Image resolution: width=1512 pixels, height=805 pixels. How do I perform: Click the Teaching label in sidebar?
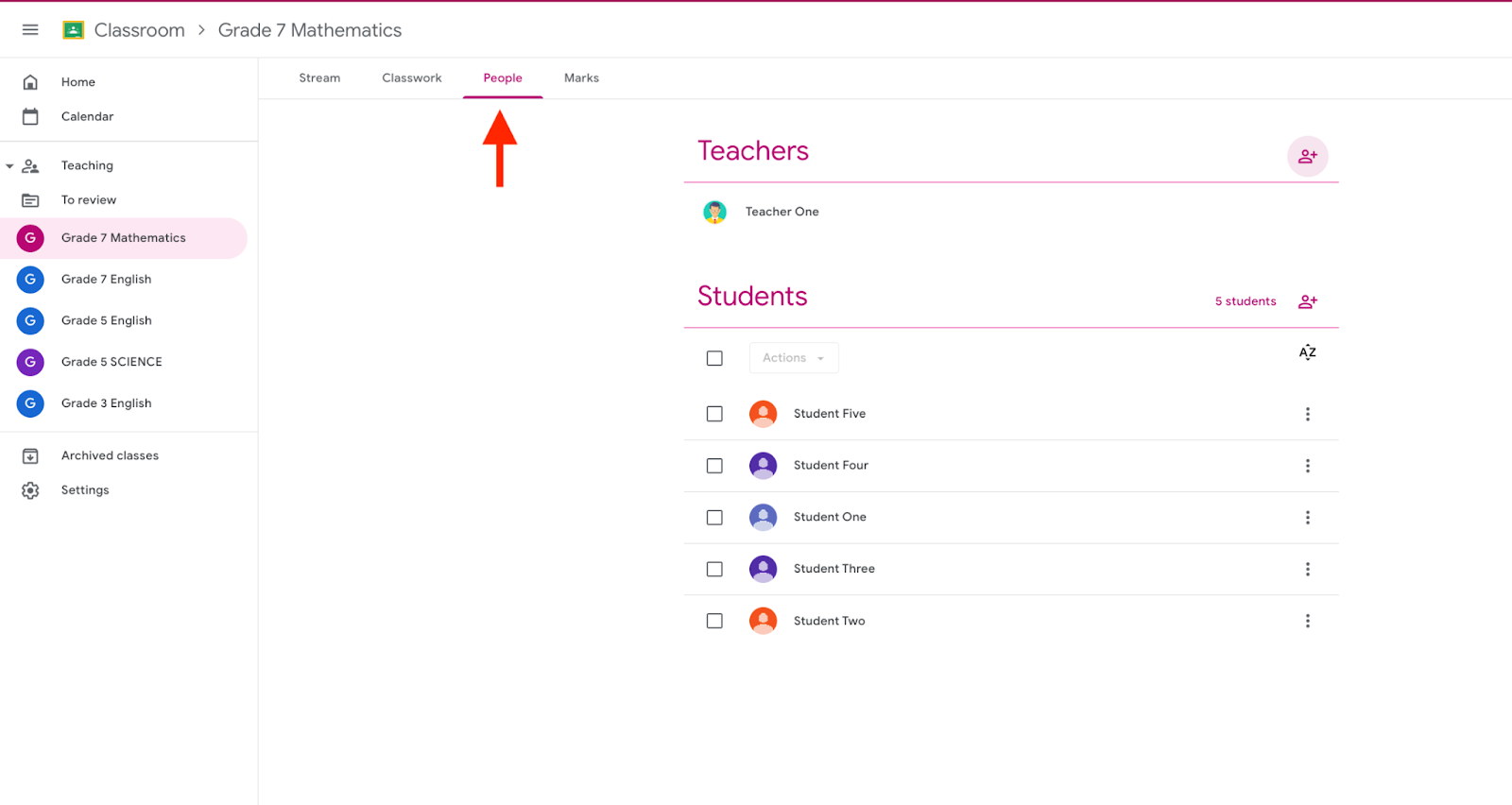point(87,165)
